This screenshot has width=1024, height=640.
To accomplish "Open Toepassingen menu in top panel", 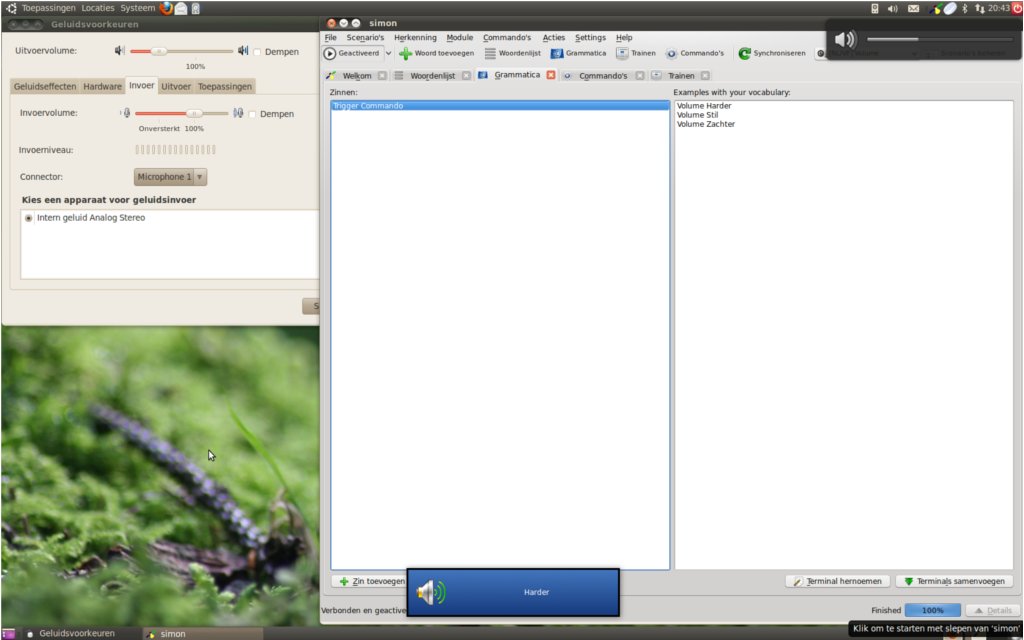I will coord(49,8).
